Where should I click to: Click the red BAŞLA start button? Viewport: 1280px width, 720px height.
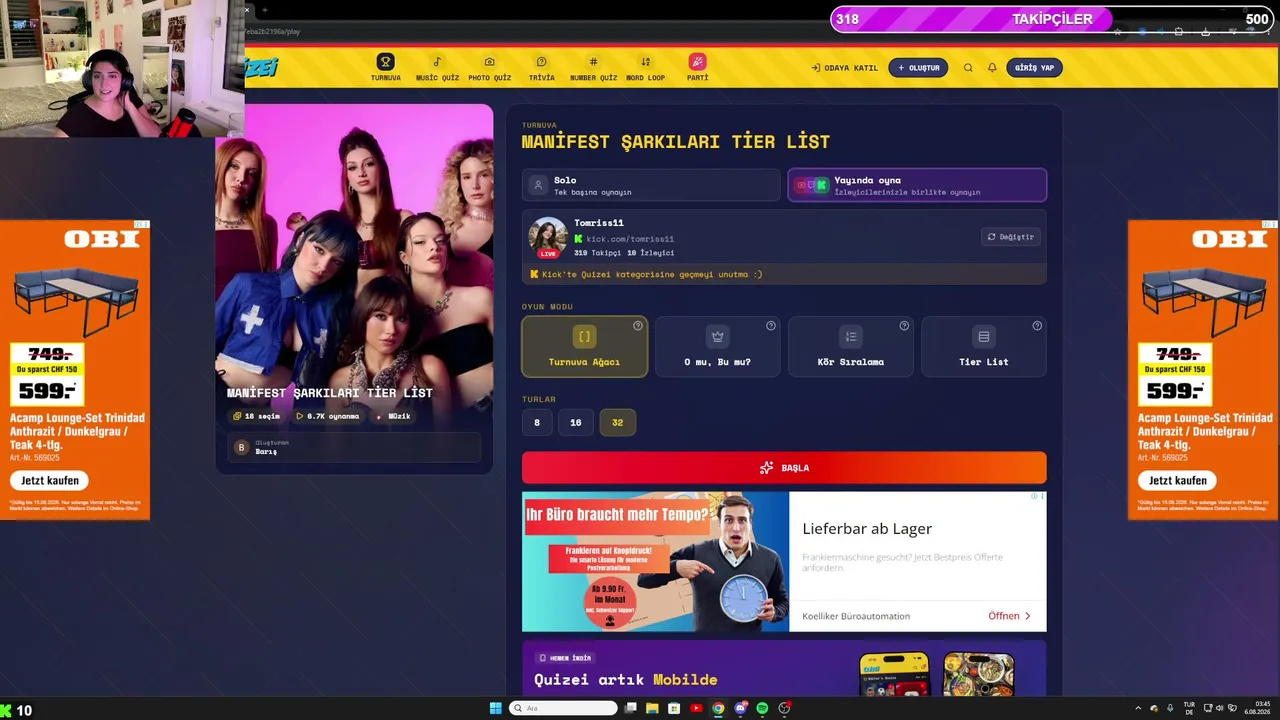pyautogui.click(x=784, y=468)
